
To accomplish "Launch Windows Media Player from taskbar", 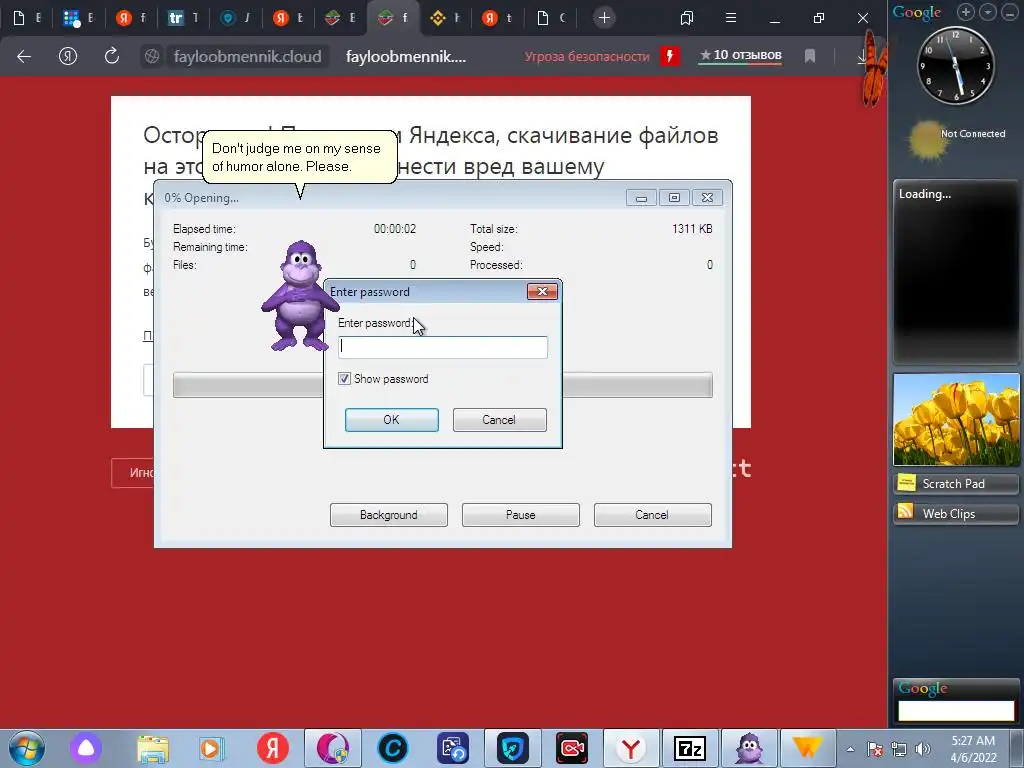I will (x=211, y=748).
